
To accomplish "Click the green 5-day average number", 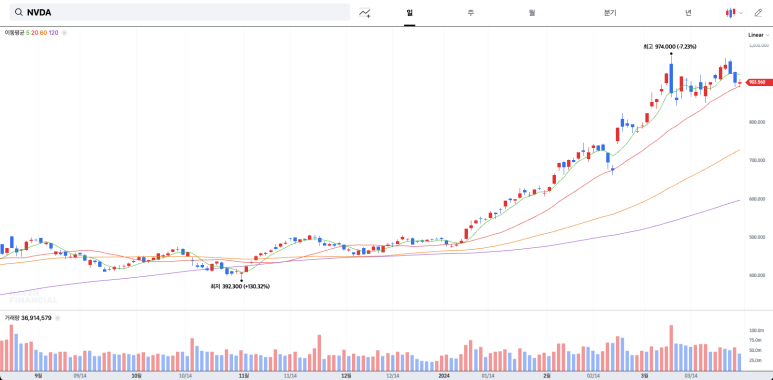I will 28,33.
